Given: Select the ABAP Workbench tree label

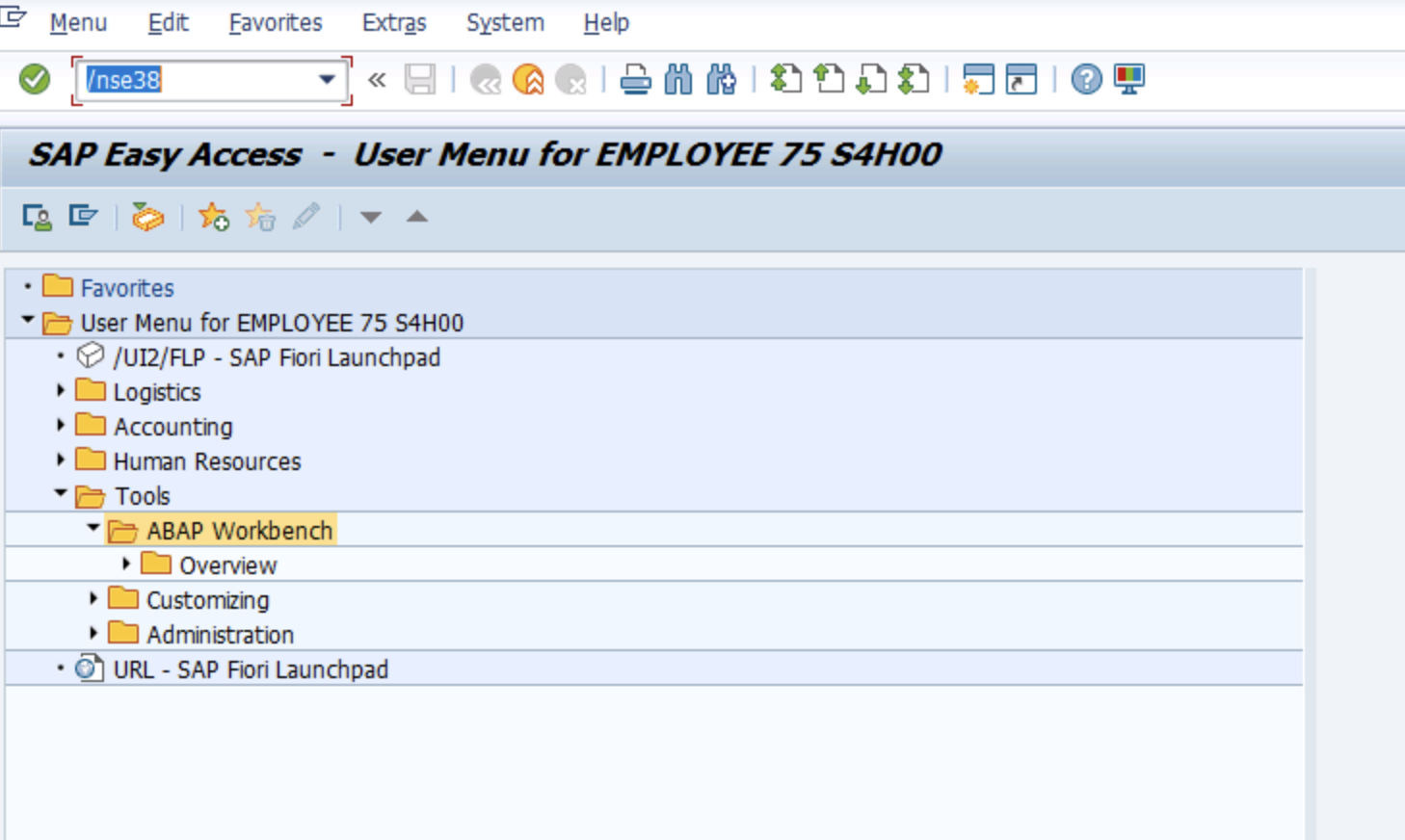Looking at the screenshot, I should point(239,531).
